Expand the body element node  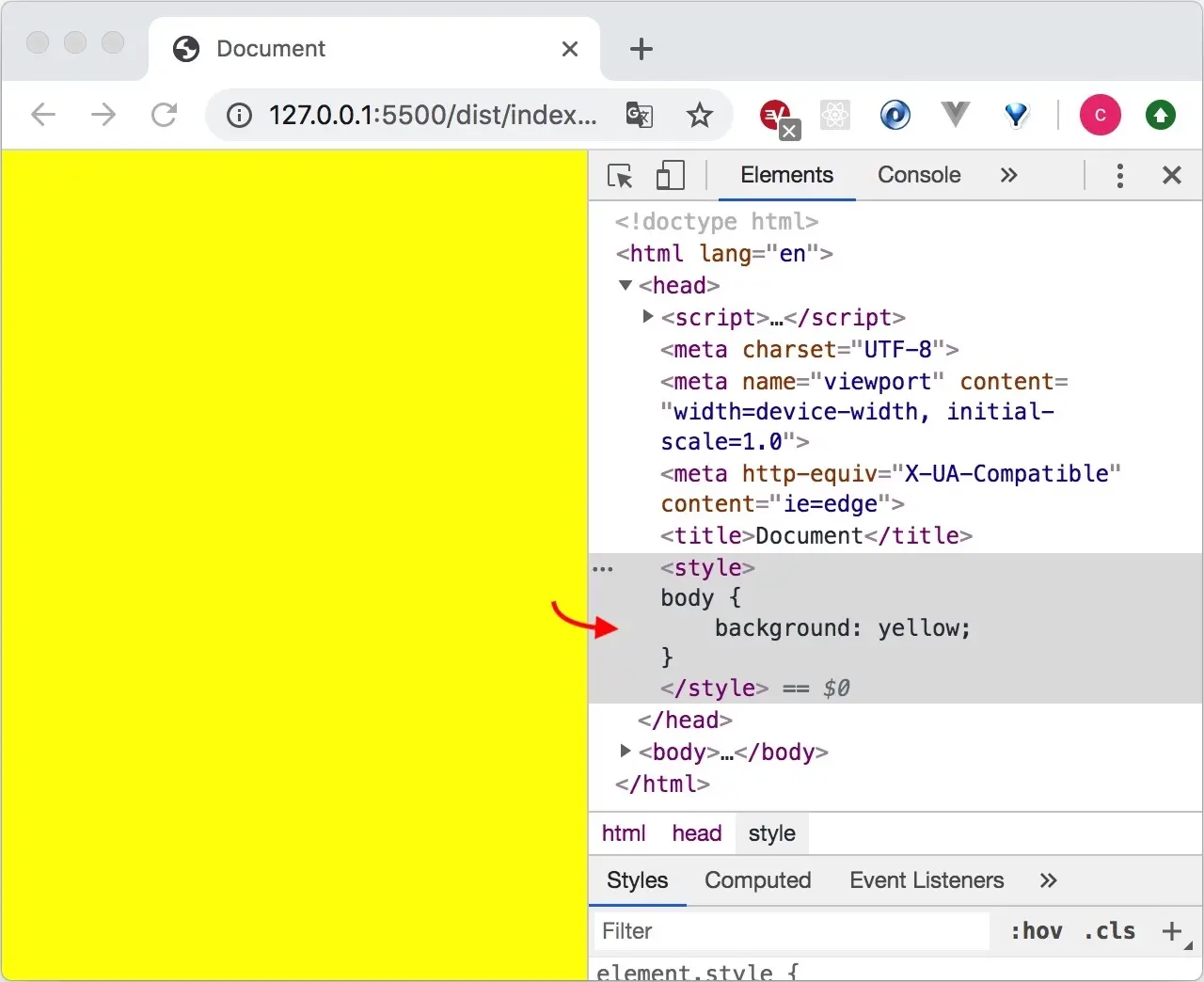(x=625, y=752)
